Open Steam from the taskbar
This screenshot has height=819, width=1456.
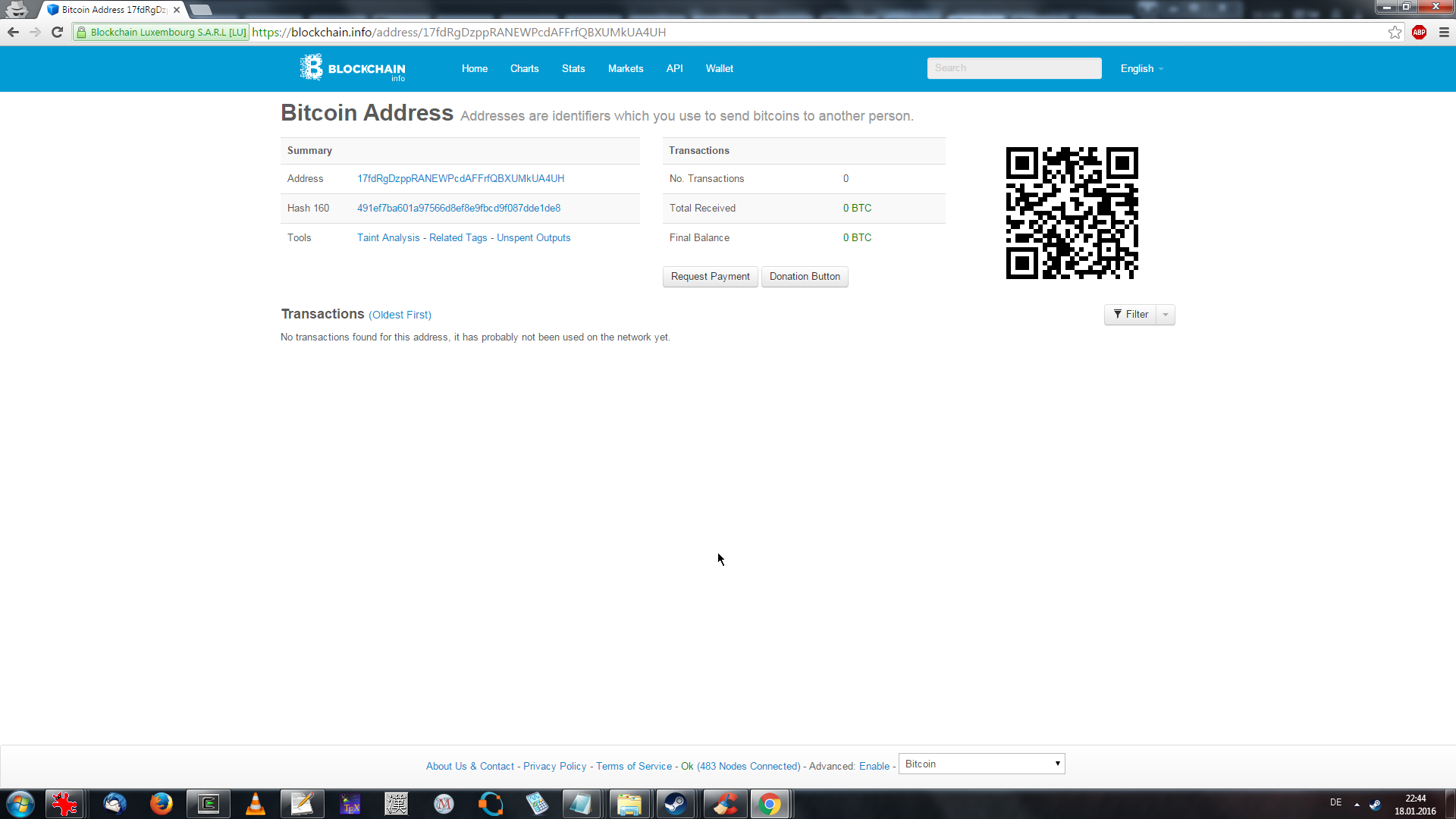click(675, 804)
